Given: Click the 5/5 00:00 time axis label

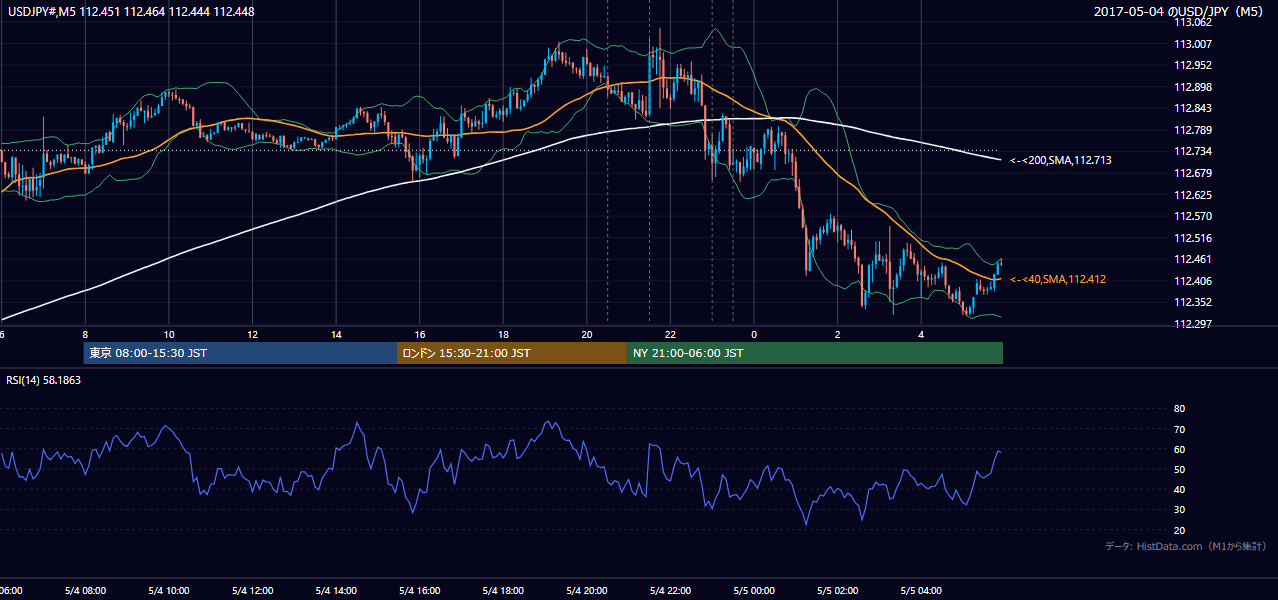Looking at the screenshot, I should 753,591.
